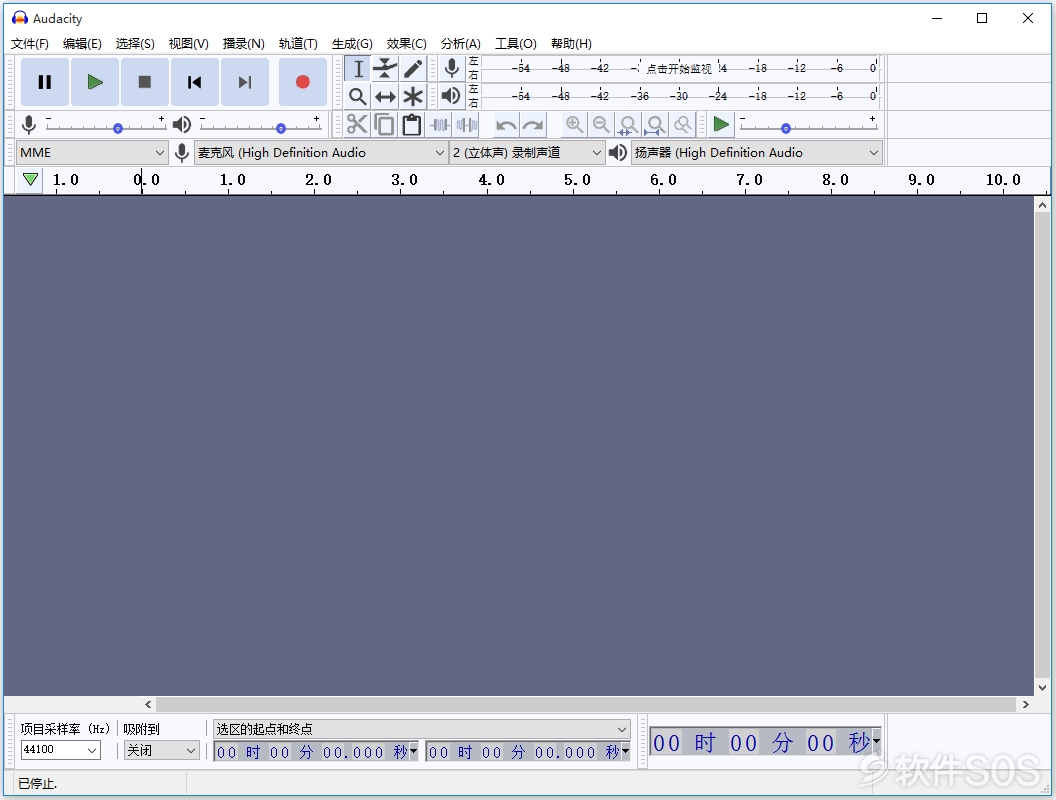Viewport: 1056px width, 800px height.
Task: Click the timeline ruler at 5.0
Action: point(576,180)
